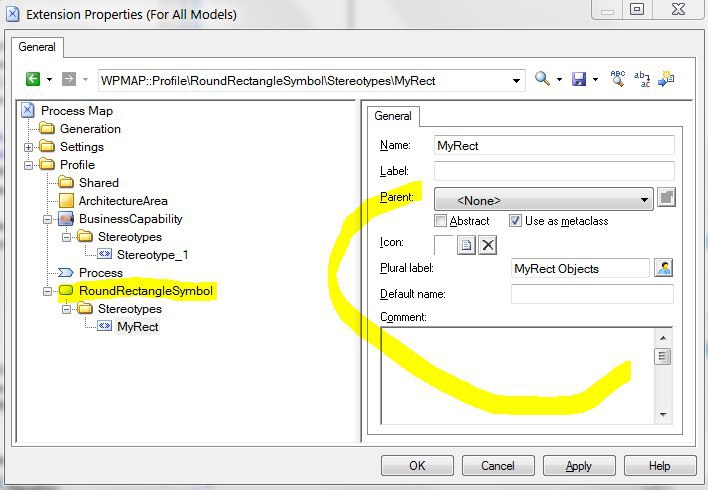Select the Settings folder

tap(82, 147)
